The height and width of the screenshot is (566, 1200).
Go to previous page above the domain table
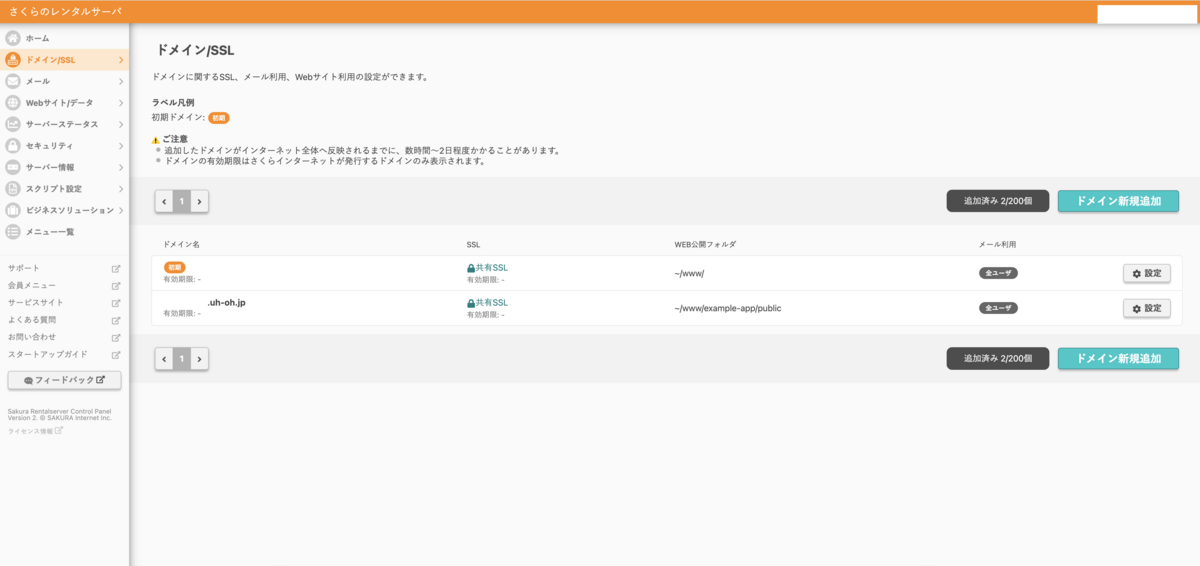tap(164, 201)
